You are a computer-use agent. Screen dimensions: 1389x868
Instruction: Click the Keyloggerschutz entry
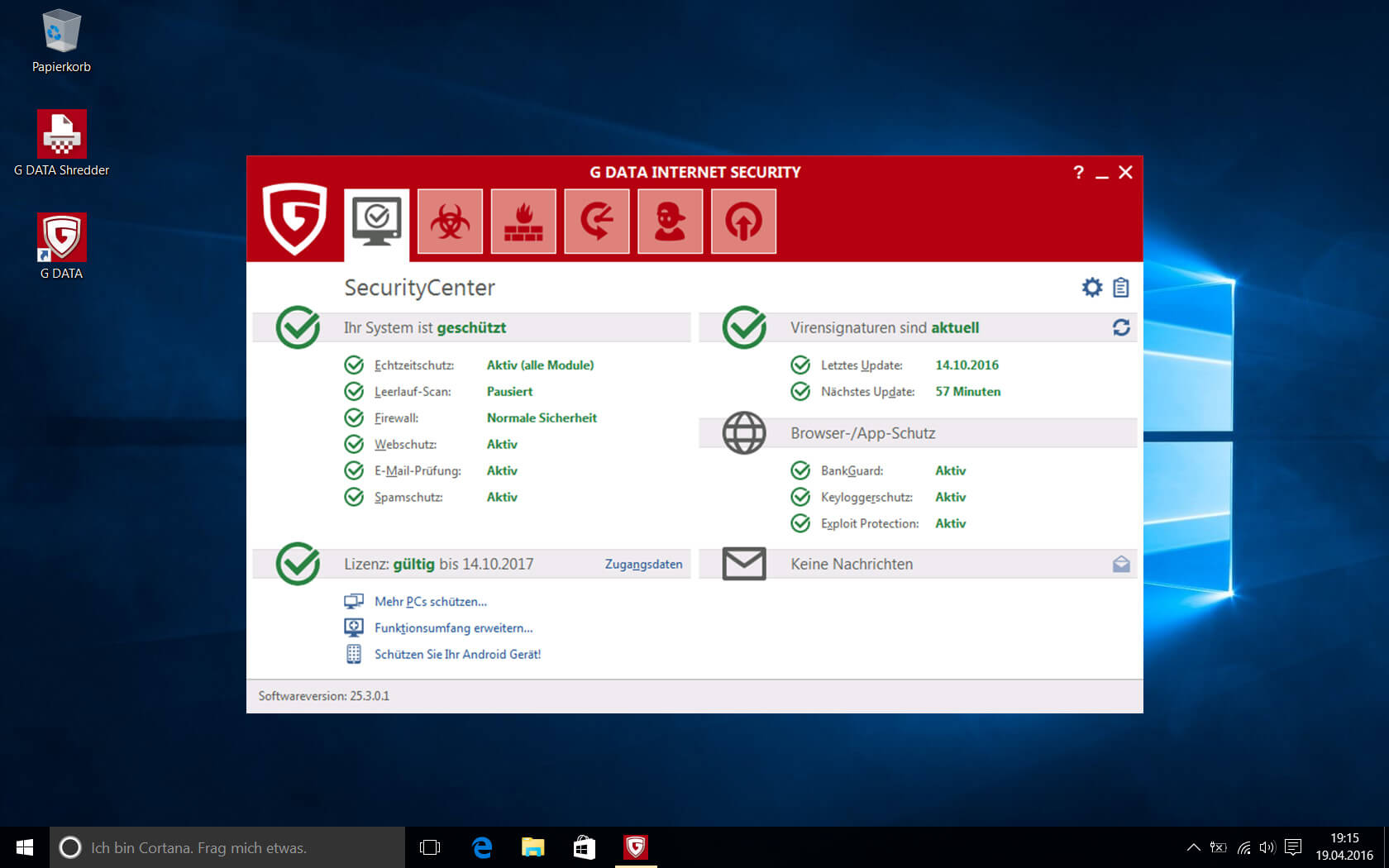[x=866, y=497]
